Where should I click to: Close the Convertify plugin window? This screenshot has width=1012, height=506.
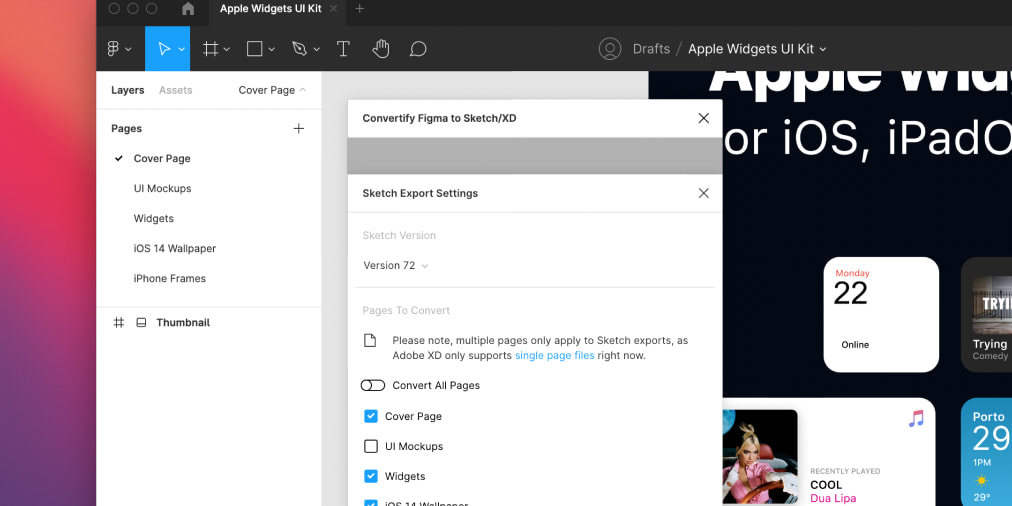coord(703,118)
